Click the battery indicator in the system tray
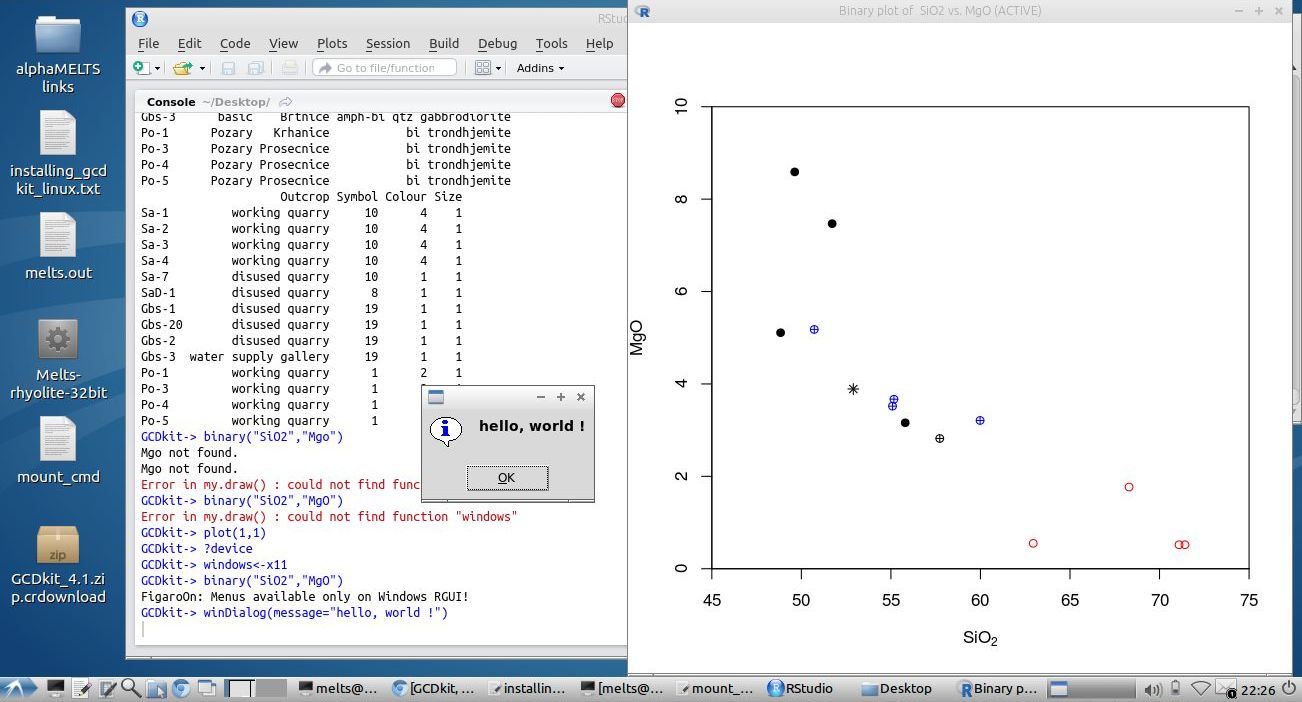Screen dimensions: 1302x702 tap(1176, 688)
